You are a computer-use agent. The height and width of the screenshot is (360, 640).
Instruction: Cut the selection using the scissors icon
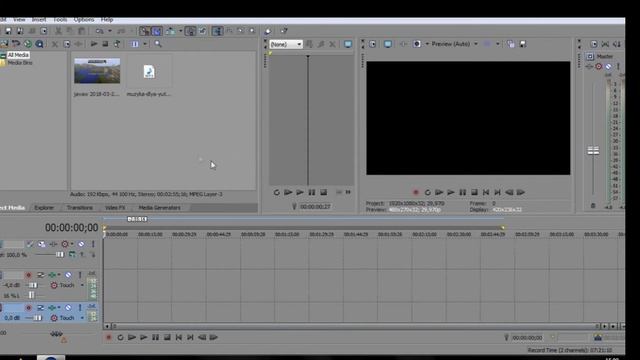tap(58, 31)
